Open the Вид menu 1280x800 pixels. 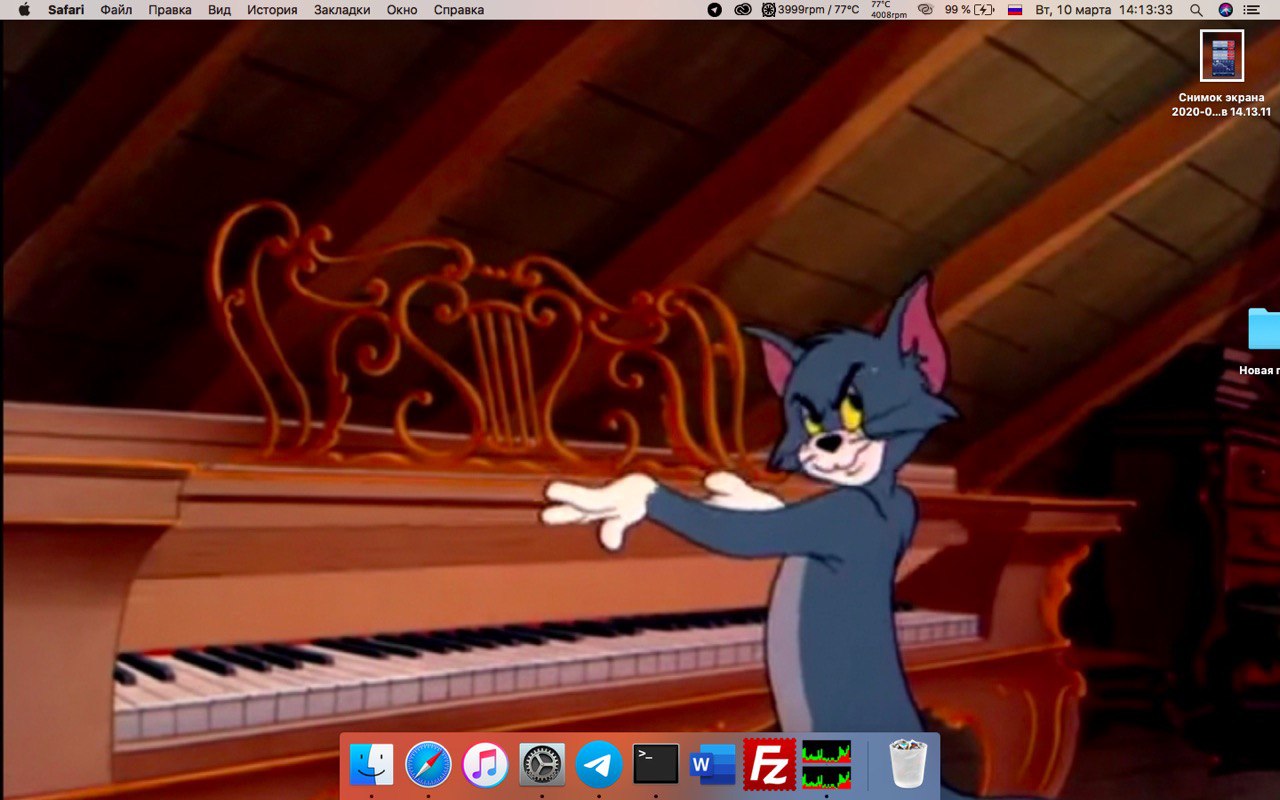(x=220, y=10)
